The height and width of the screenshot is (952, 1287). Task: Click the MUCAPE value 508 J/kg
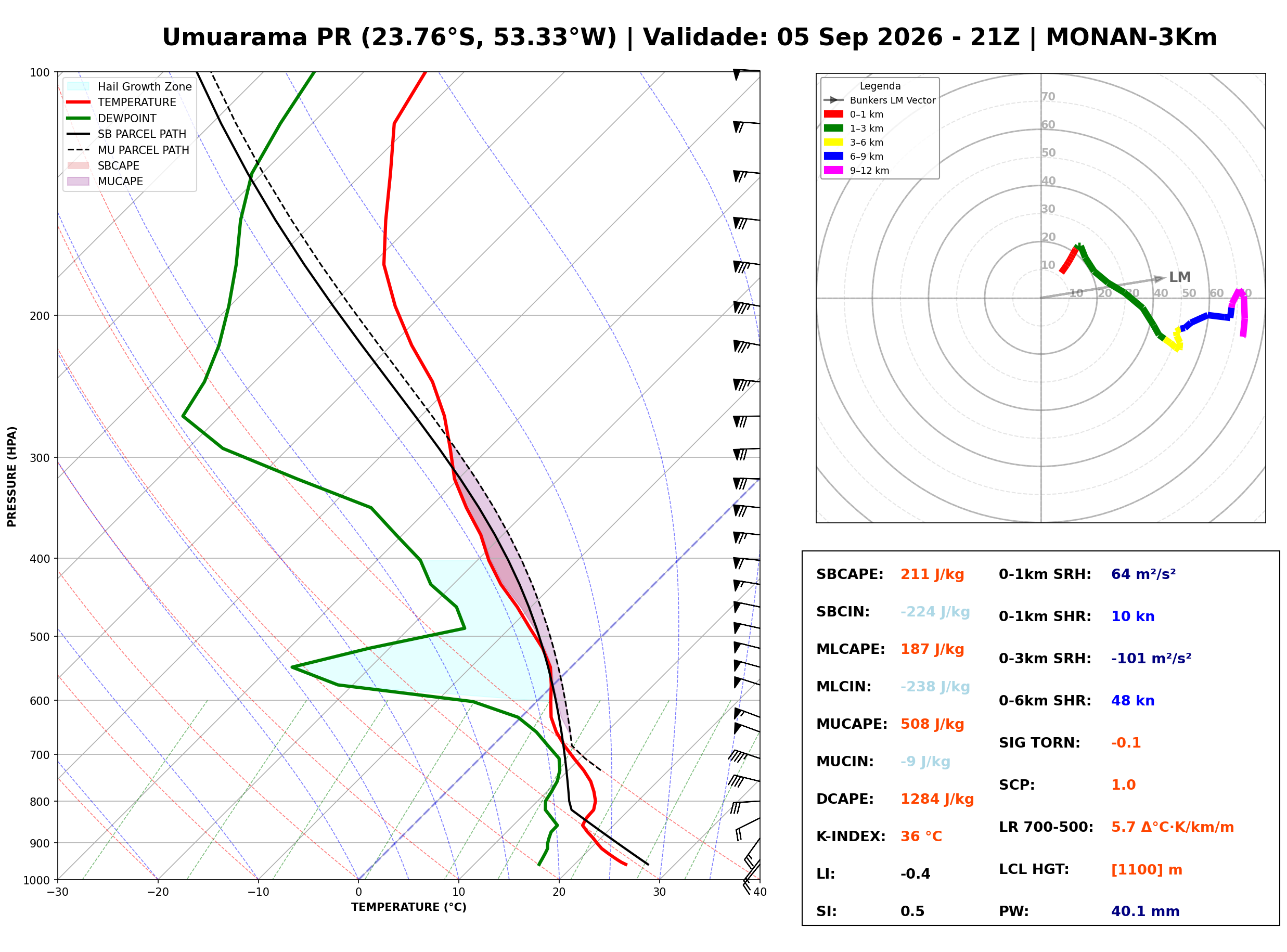(932, 724)
